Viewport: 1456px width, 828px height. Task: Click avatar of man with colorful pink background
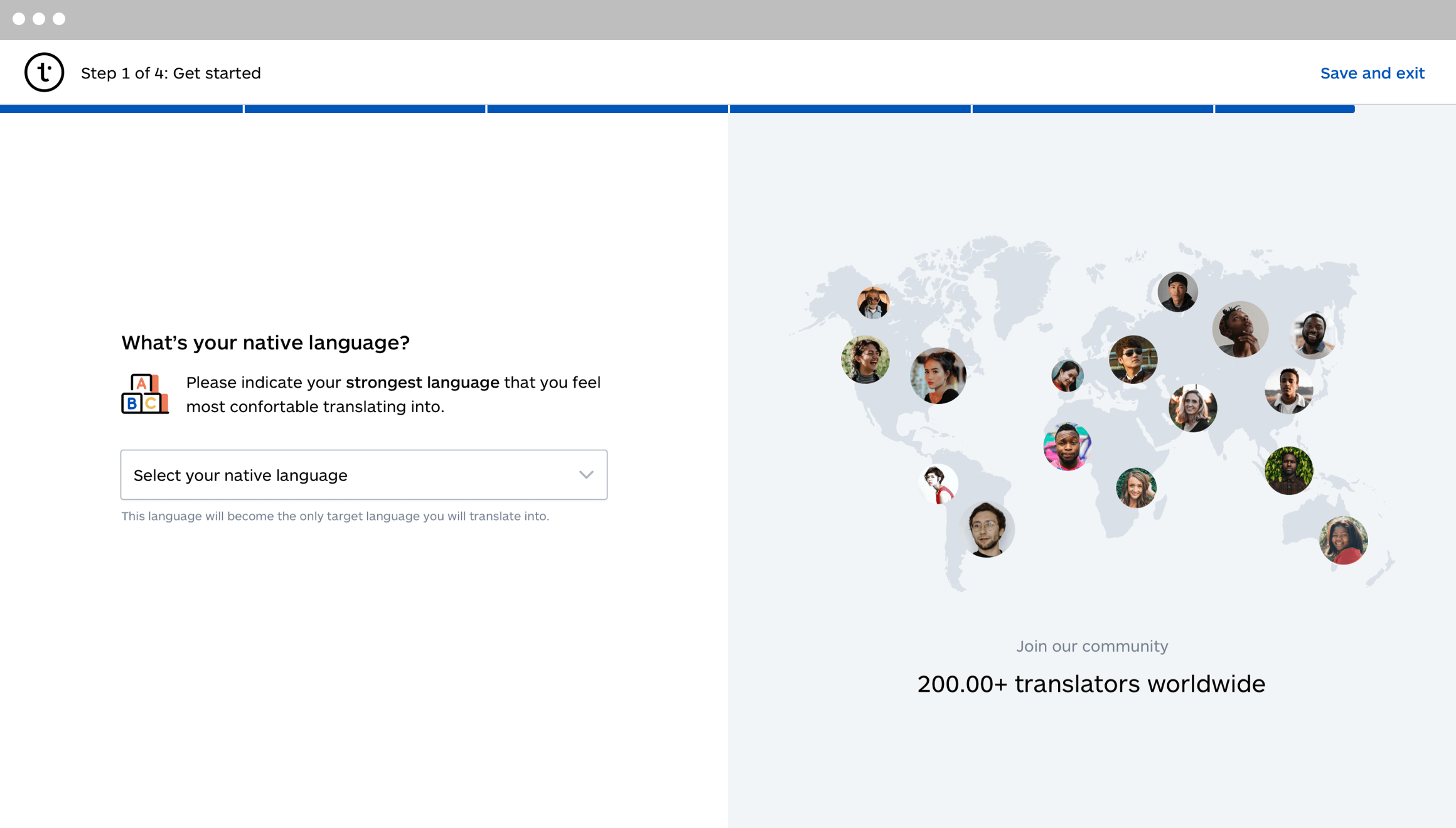click(x=1067, y=446)
